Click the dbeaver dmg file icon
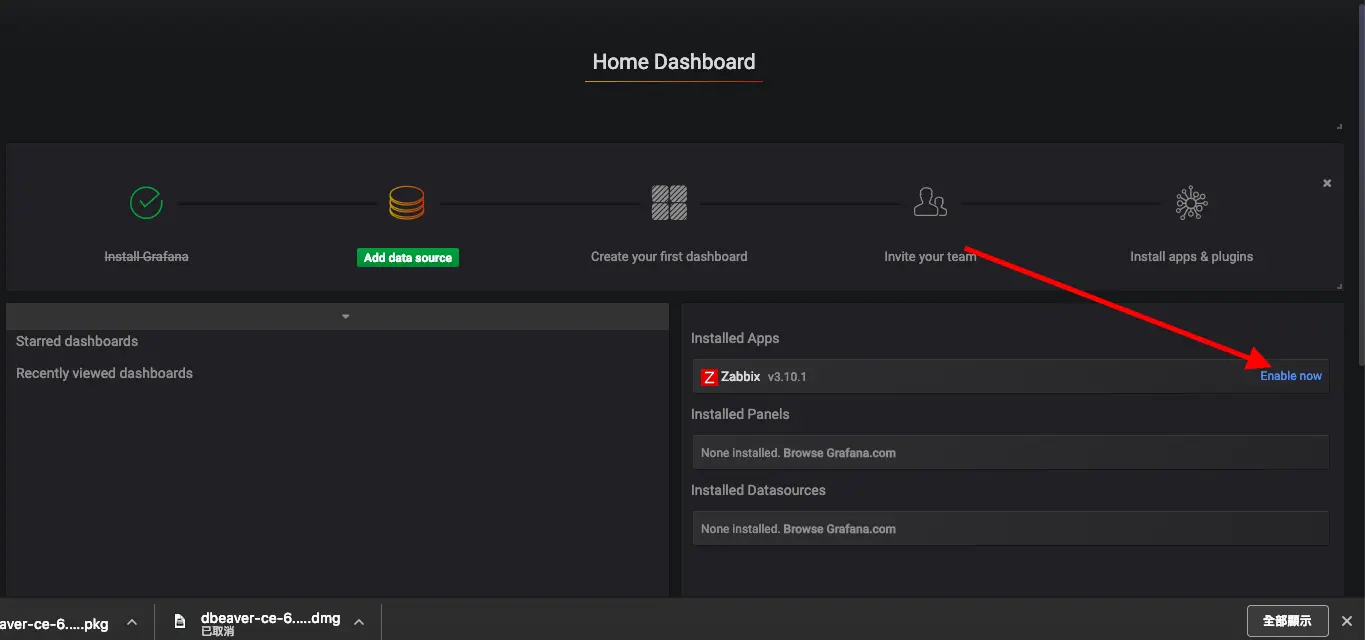Screen dimensions: 1365x640 coord(180,621)
